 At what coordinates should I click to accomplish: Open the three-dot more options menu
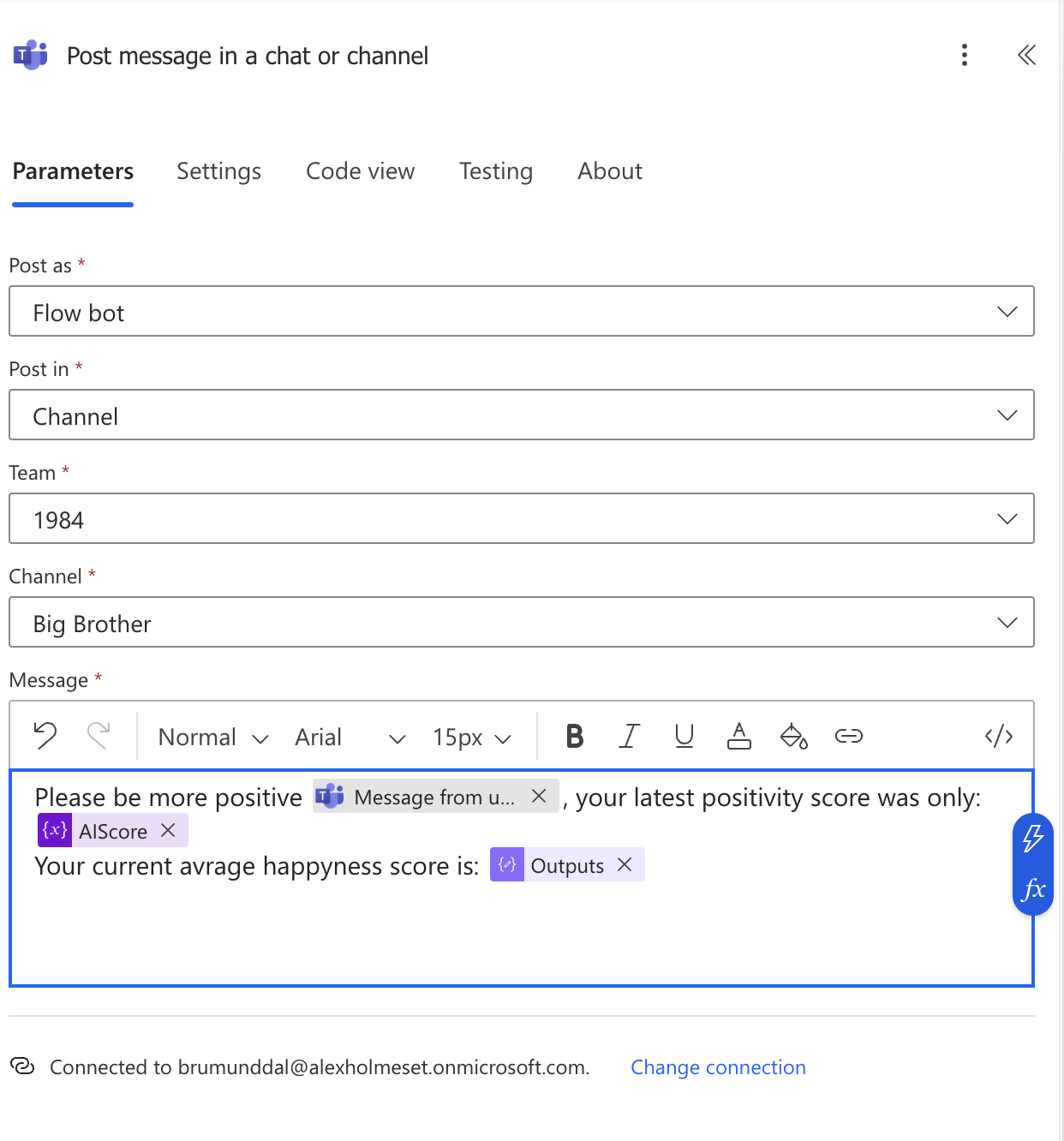tap(965, 56)
